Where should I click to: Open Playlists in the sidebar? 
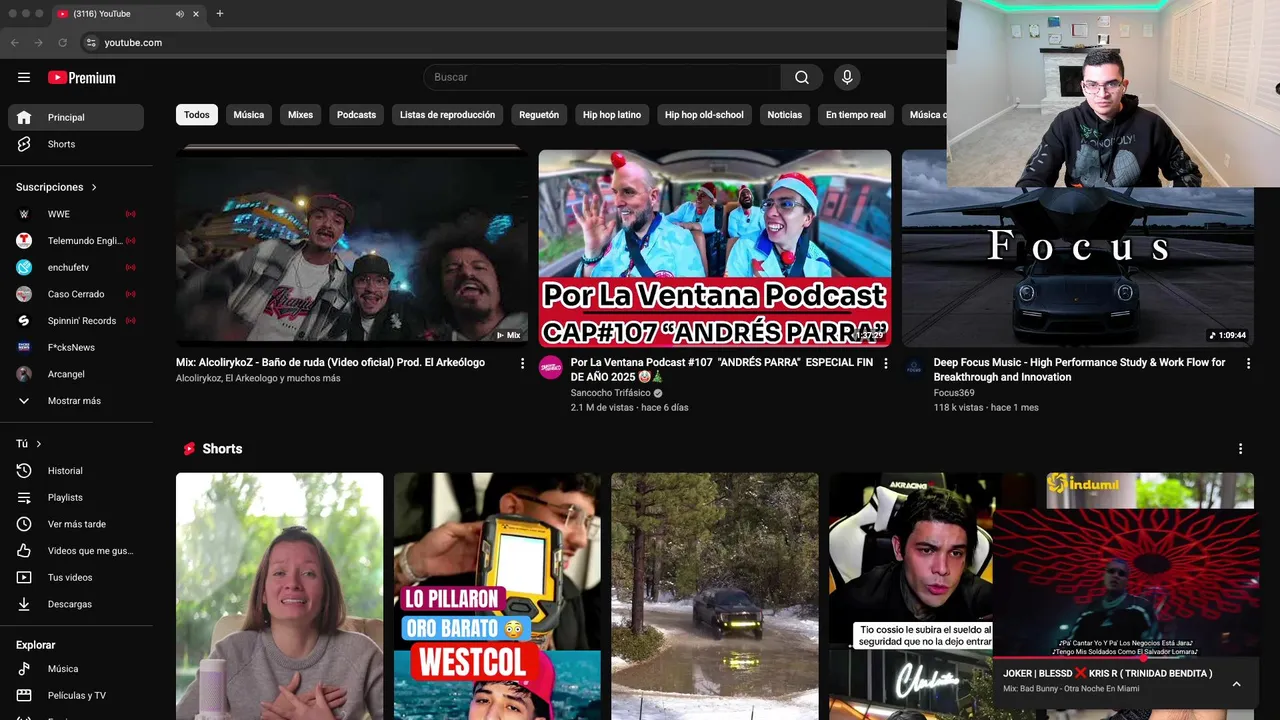click(76, 497)
